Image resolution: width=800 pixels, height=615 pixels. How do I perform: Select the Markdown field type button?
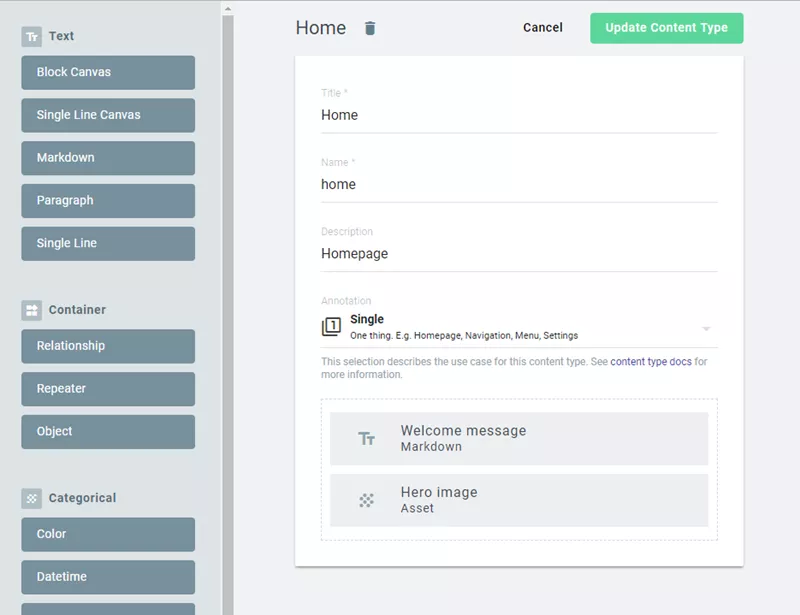(108, 158)
